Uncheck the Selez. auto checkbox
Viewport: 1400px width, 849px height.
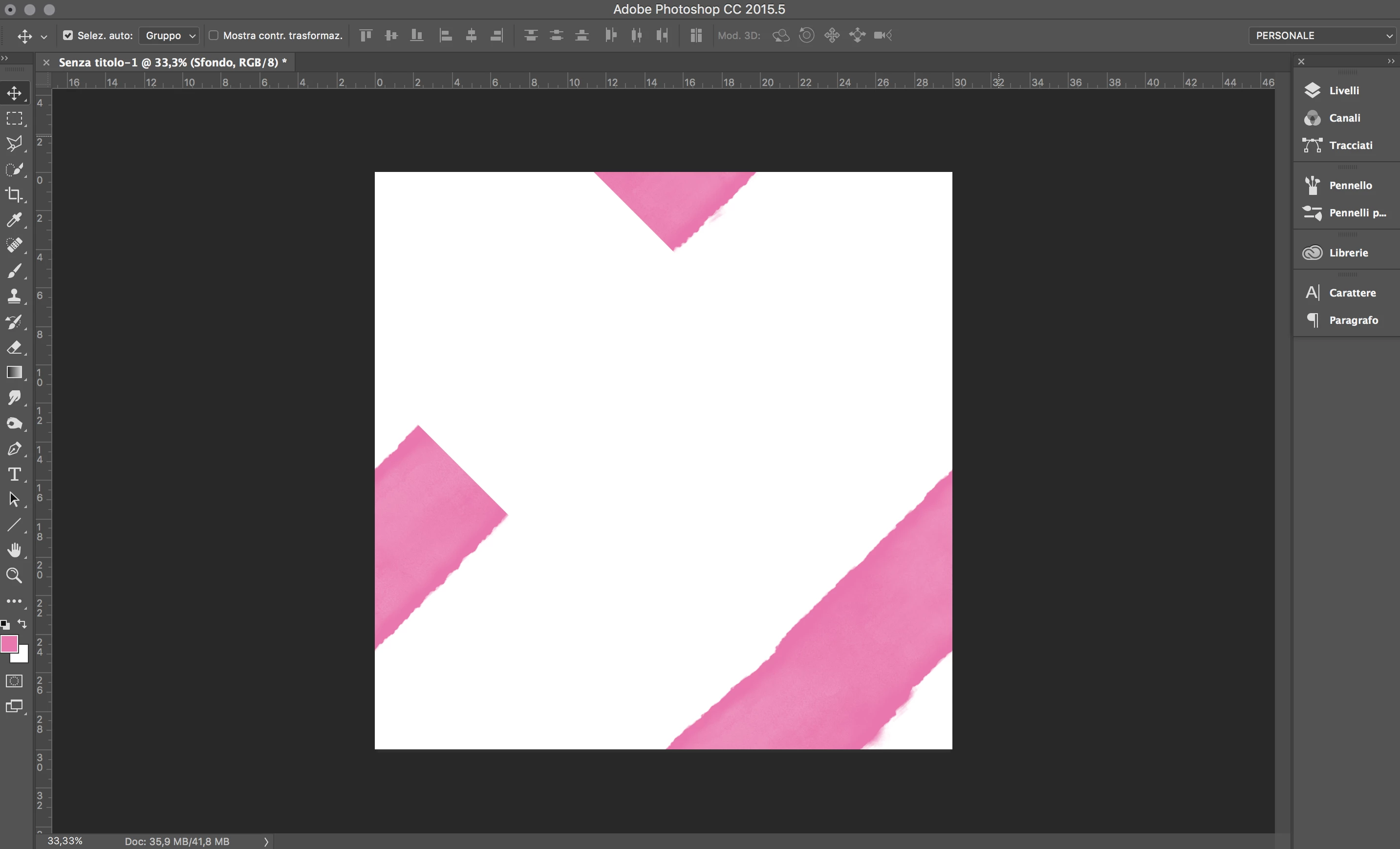coord(68,35)
